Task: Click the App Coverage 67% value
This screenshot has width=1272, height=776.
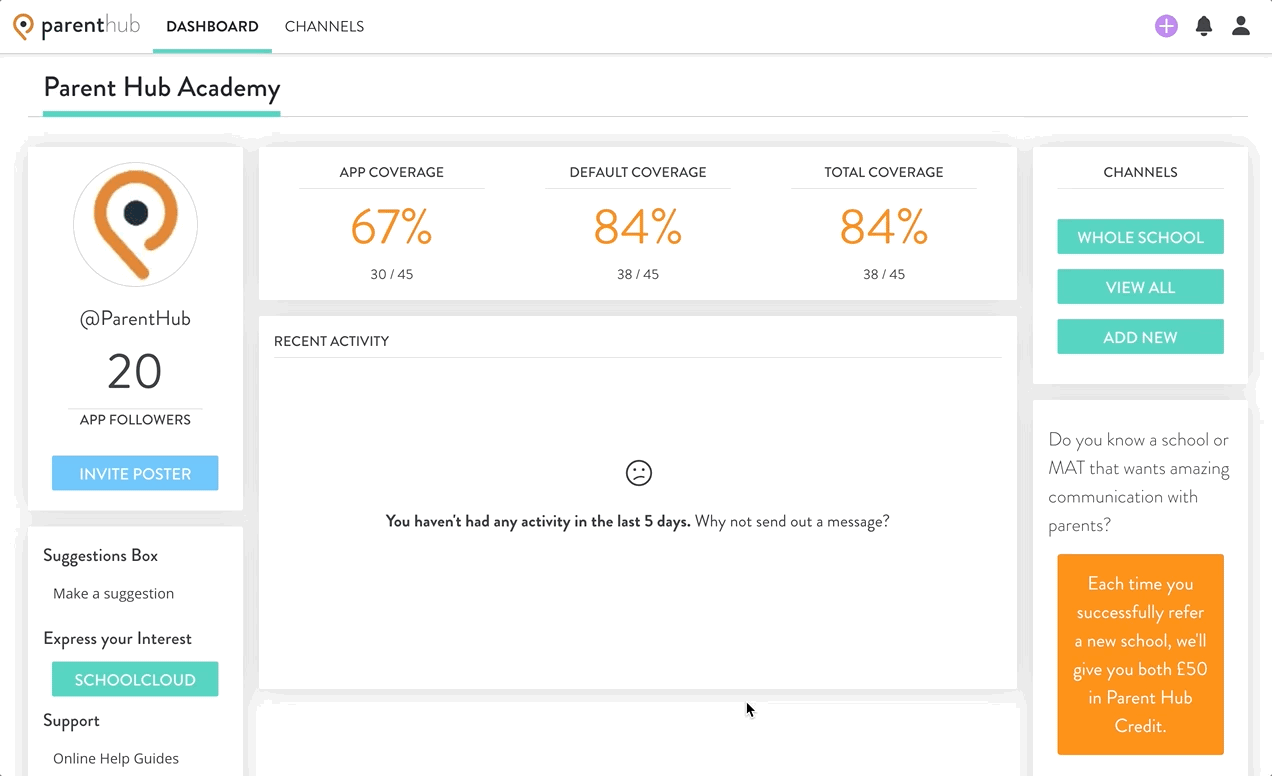Action: [392, 227]
